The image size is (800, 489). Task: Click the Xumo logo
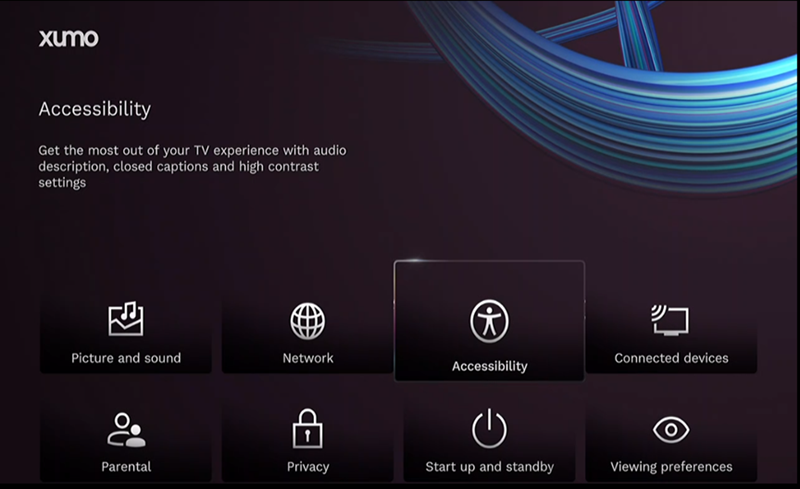(68, 39)
